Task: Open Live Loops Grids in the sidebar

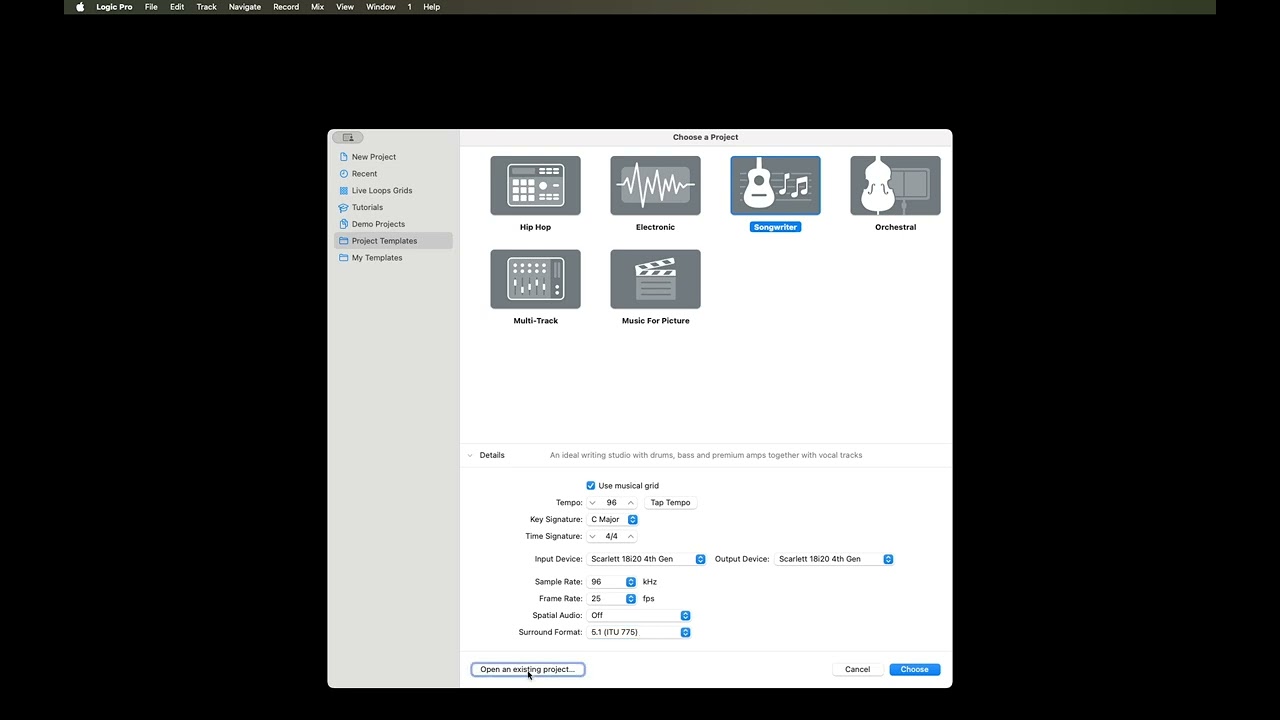Action: coord(382,190)
